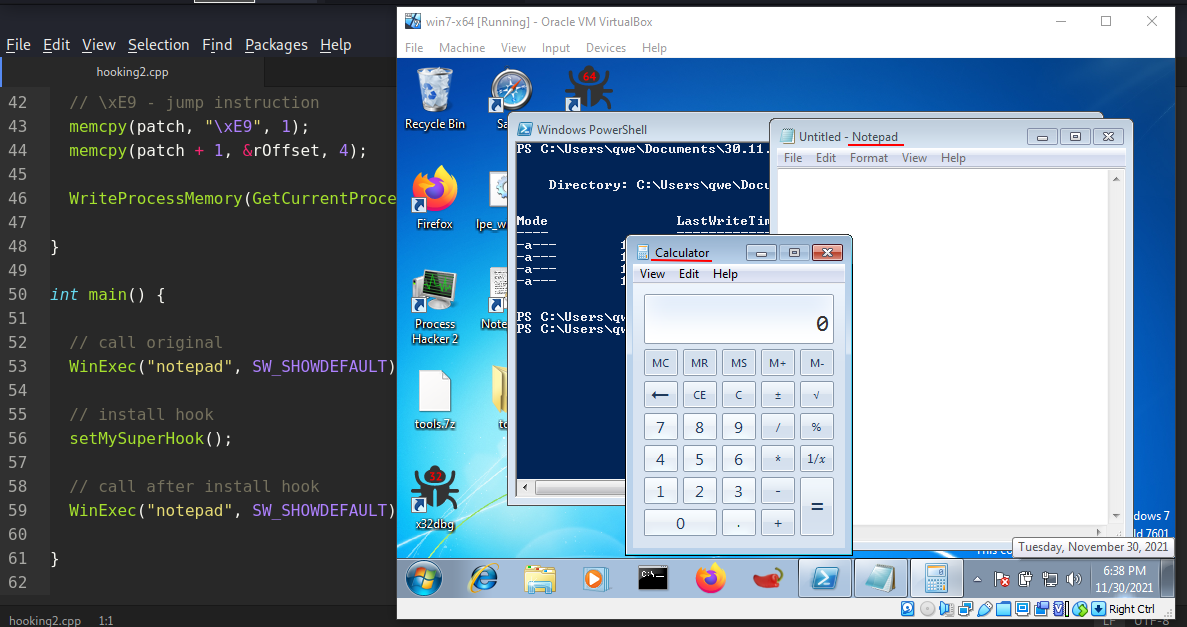This screenshot has height=627, width=1187.
Task: Click line 53 WinExec notepad call
Action: click(x=232, y=367)
